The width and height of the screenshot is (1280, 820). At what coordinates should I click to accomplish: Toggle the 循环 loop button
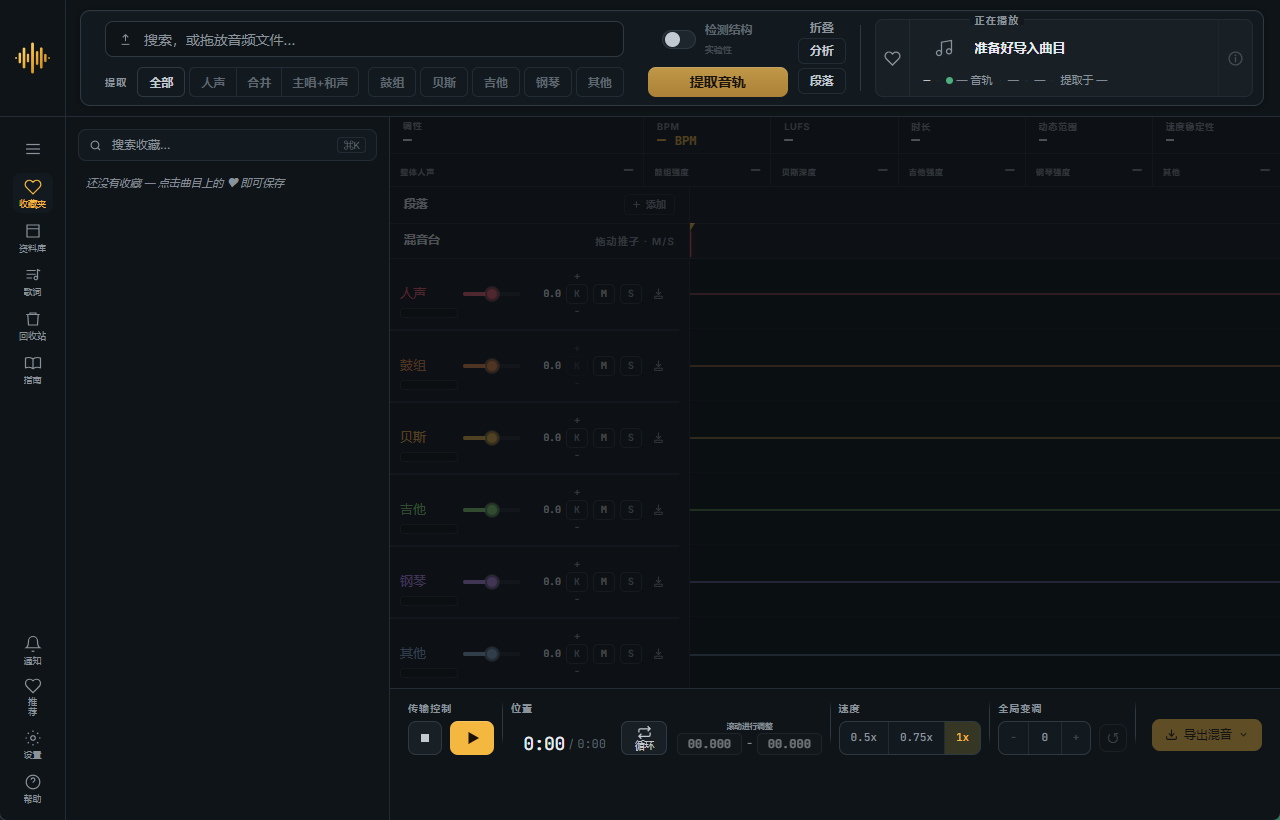tap(644, 738)
